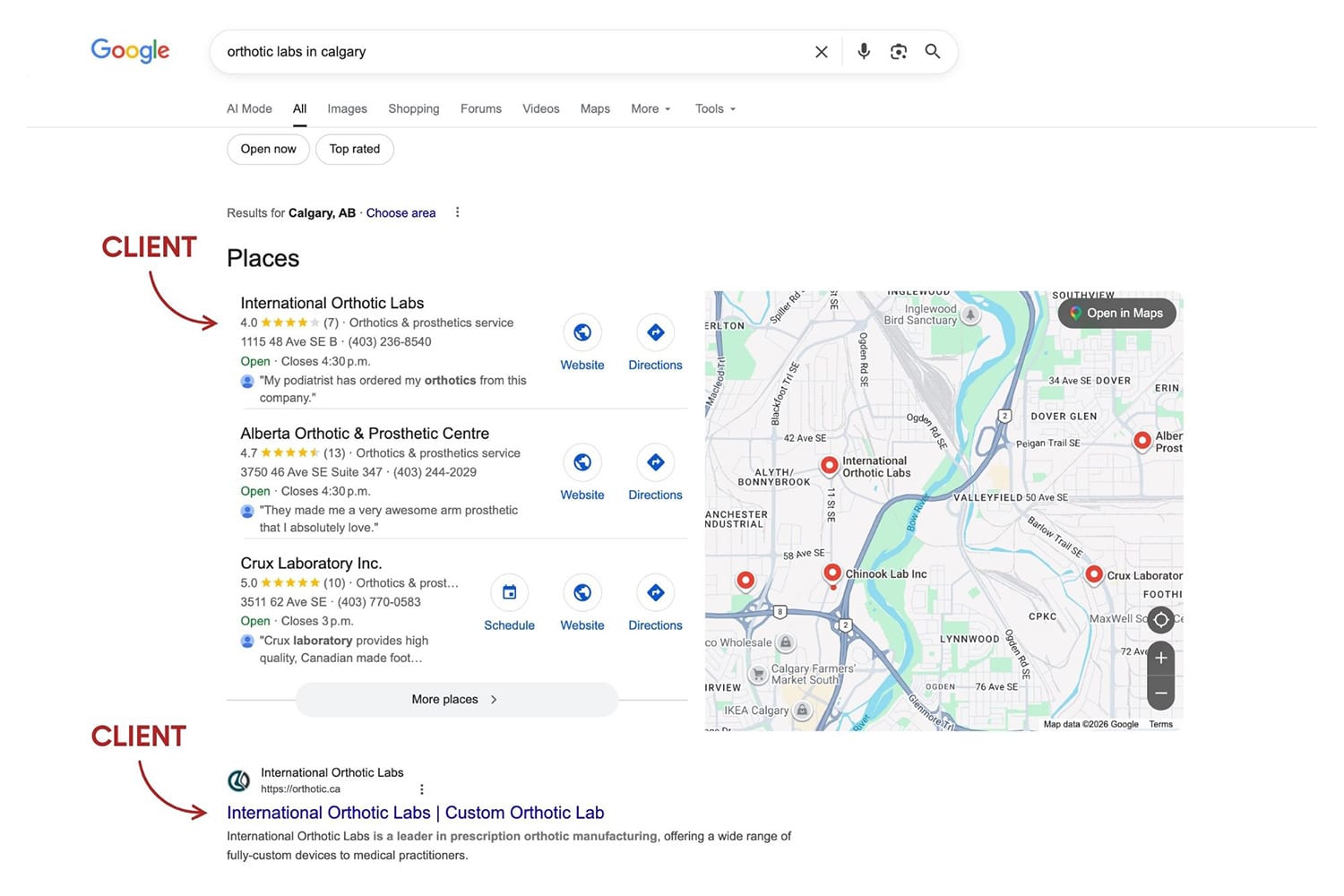The width and height of the screenshot is (1344, 896).
Task: Open Crux Laboratory Inc. listing title
Action: [311, 563]
